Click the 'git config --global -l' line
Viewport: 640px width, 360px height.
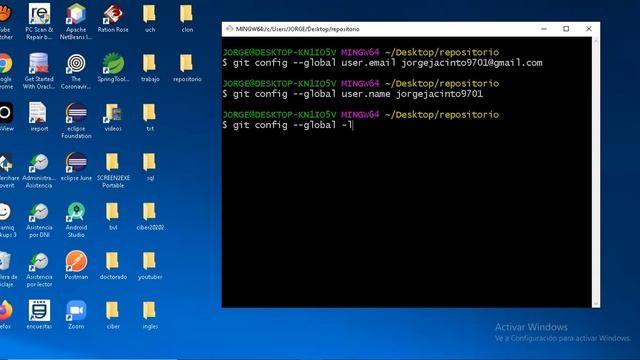[x=287, y=125]
